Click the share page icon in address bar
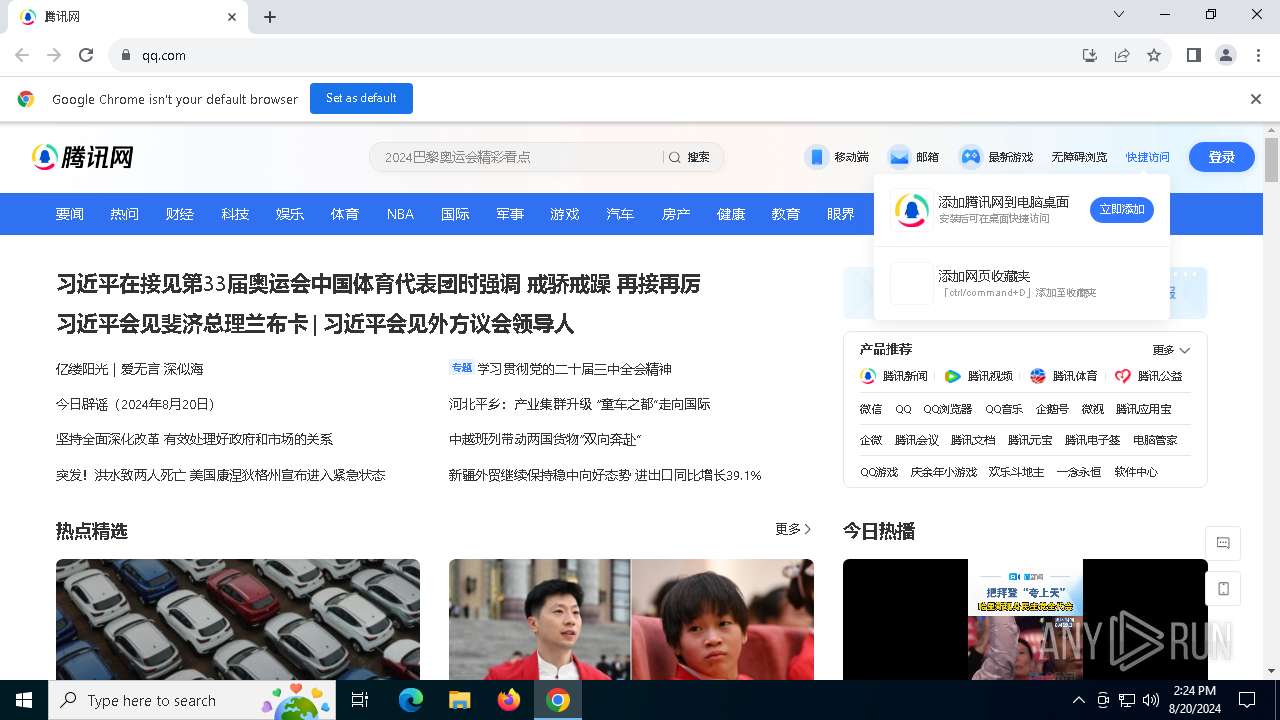1280x720 pixels. point(1122,55)
